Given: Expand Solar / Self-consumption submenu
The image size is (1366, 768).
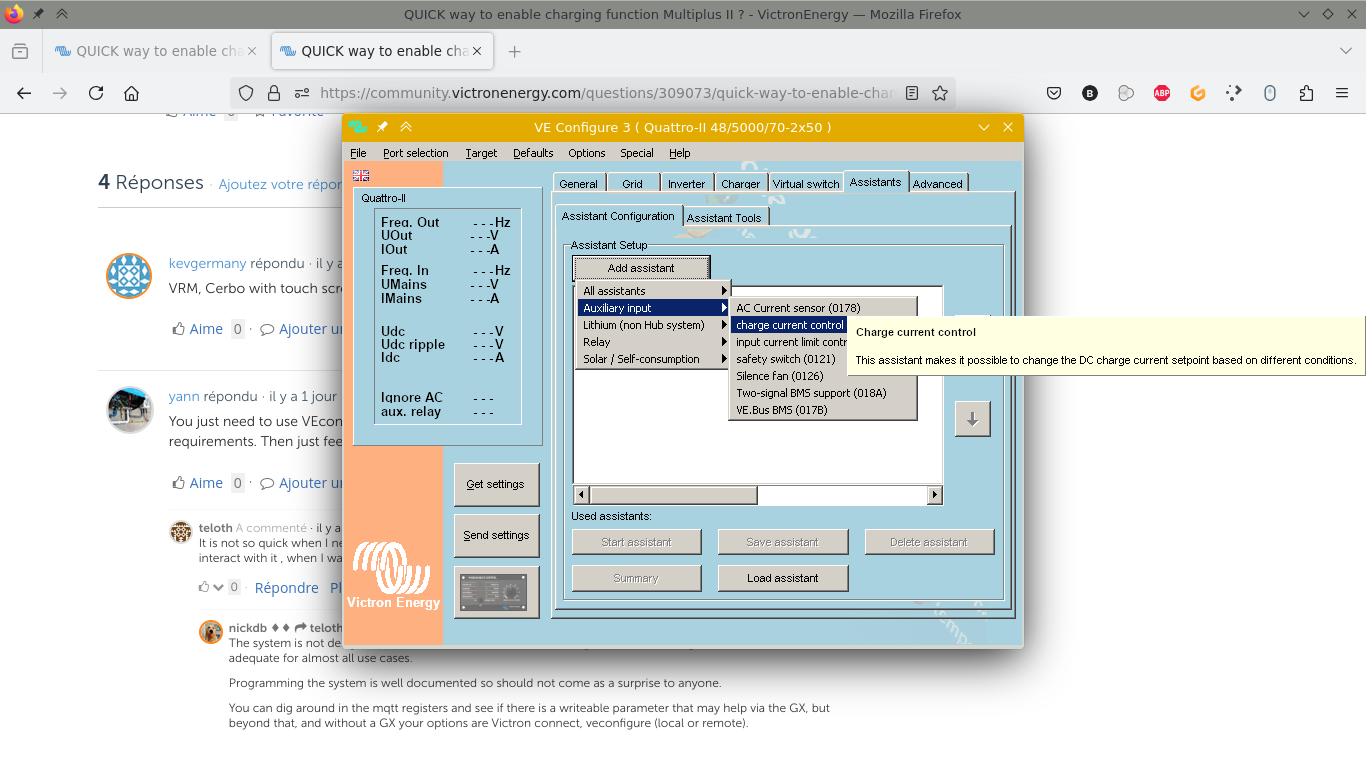Looking at the screenshot, I should (653, 359).
